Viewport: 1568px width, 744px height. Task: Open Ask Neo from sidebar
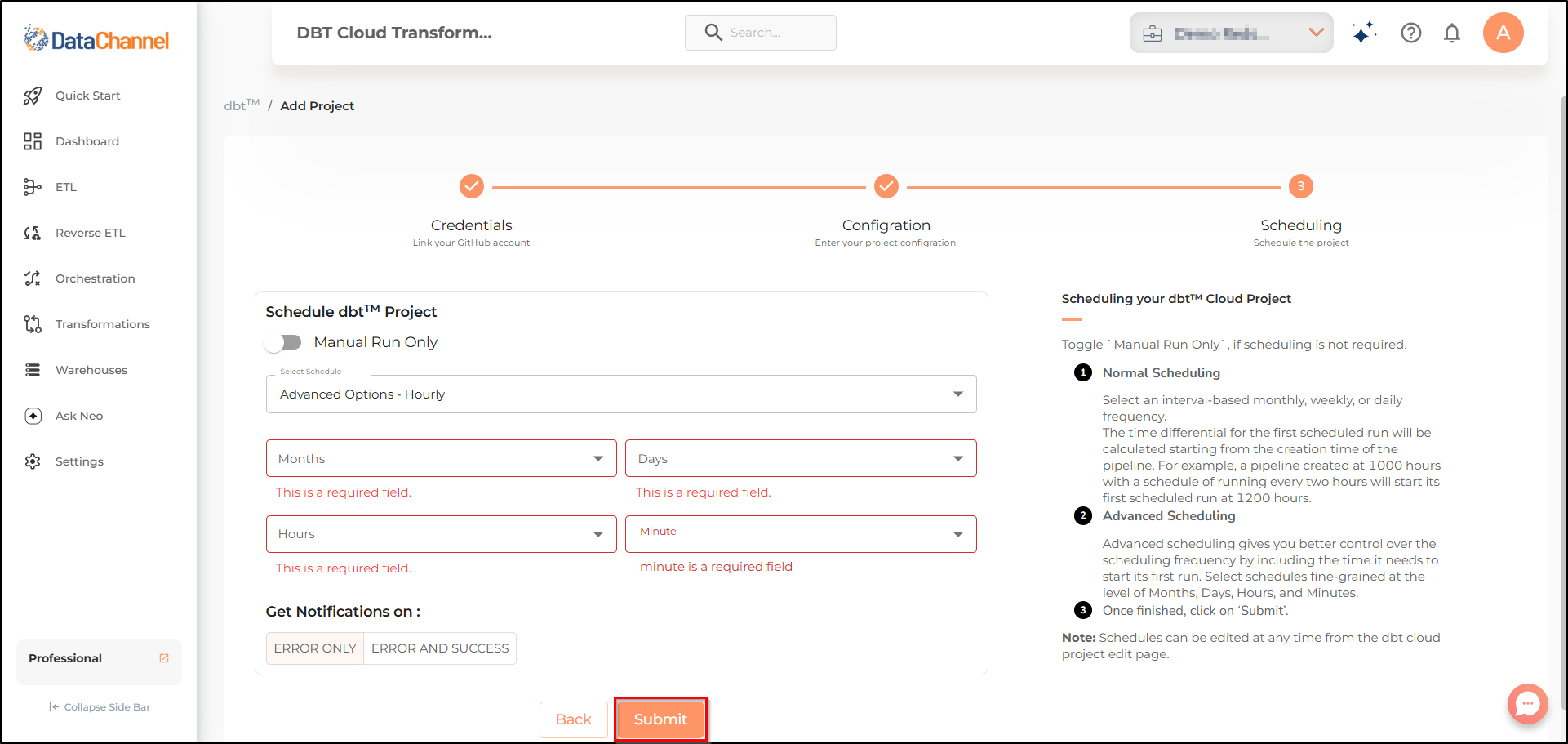pyautogui.click(x=79, y=416)
